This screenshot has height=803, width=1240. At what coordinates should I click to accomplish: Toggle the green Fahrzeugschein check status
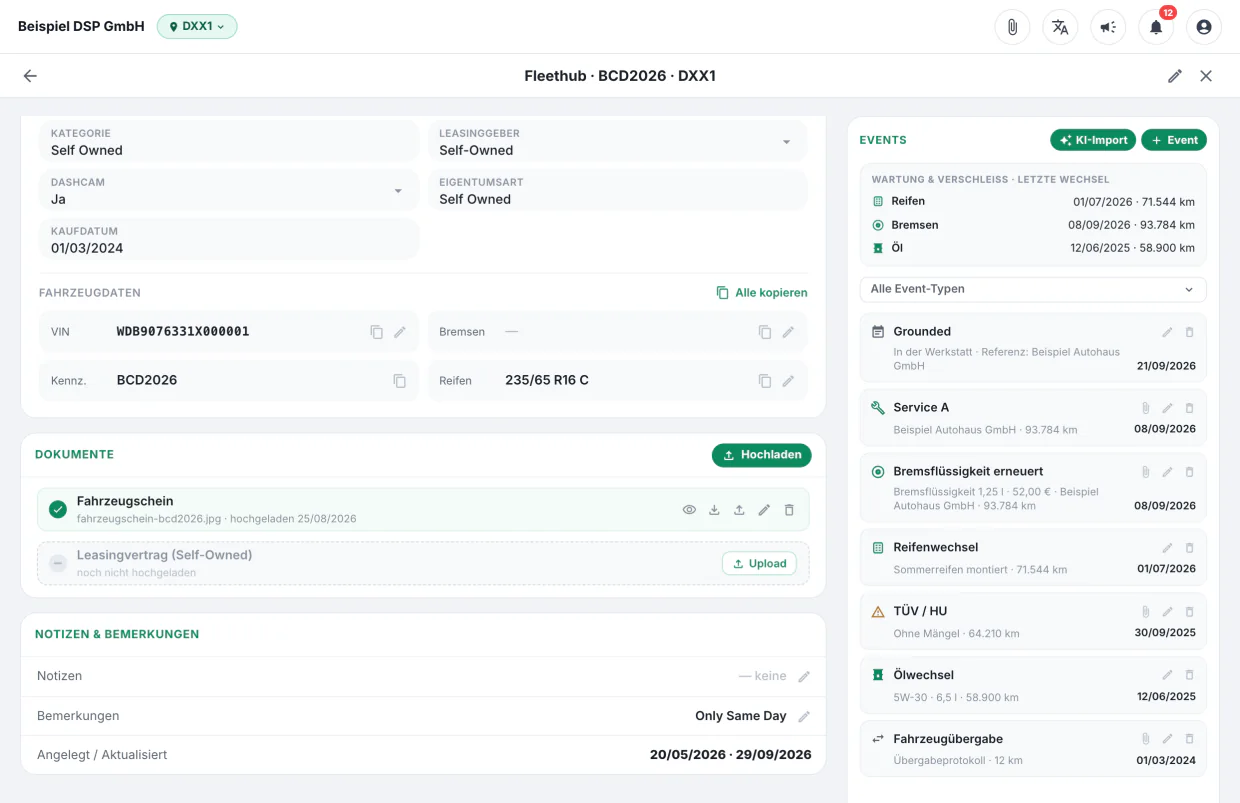tap(58, 510)
